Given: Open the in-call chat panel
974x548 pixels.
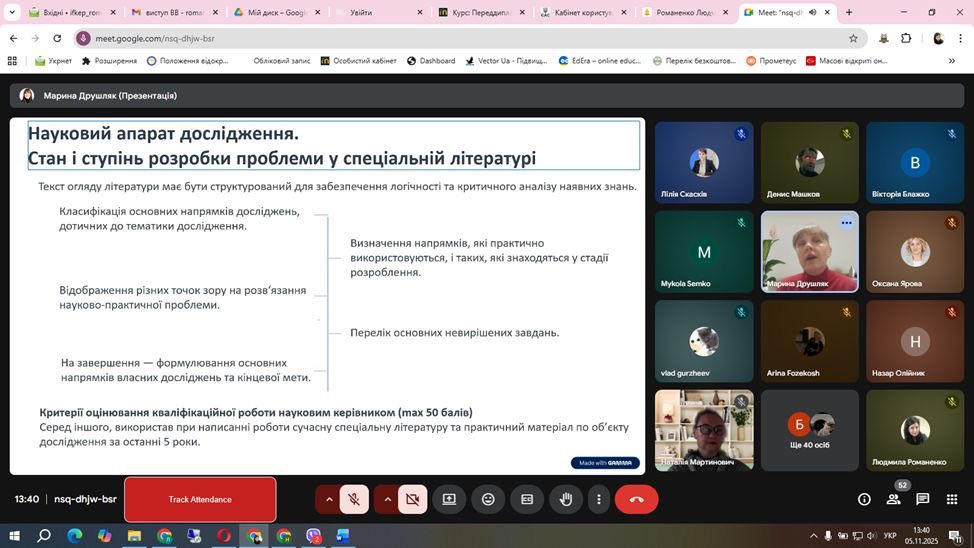Looking at the screenshot, I should coord(923,499).
